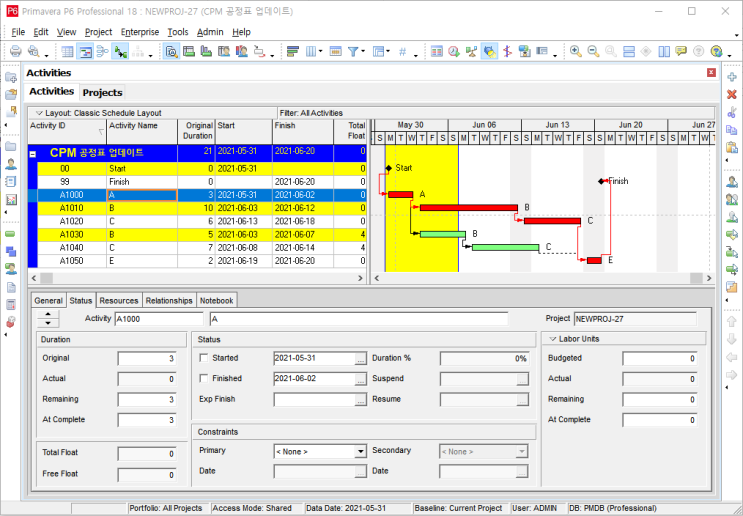
Task: Open the Enterprise menu
Action: tap(140, 32)
